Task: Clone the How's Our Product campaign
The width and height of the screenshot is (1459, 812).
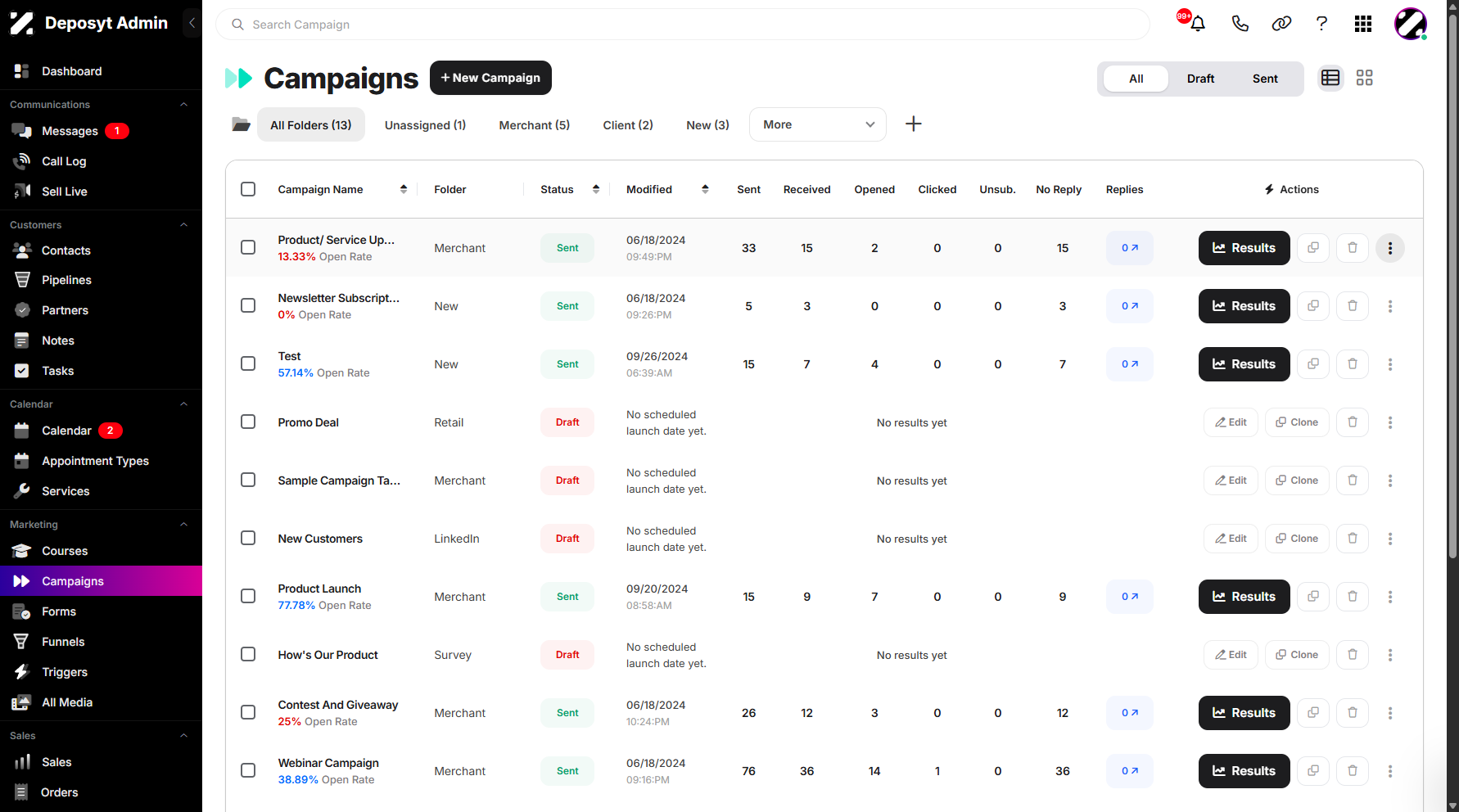Action: (x=1297, y=655)
